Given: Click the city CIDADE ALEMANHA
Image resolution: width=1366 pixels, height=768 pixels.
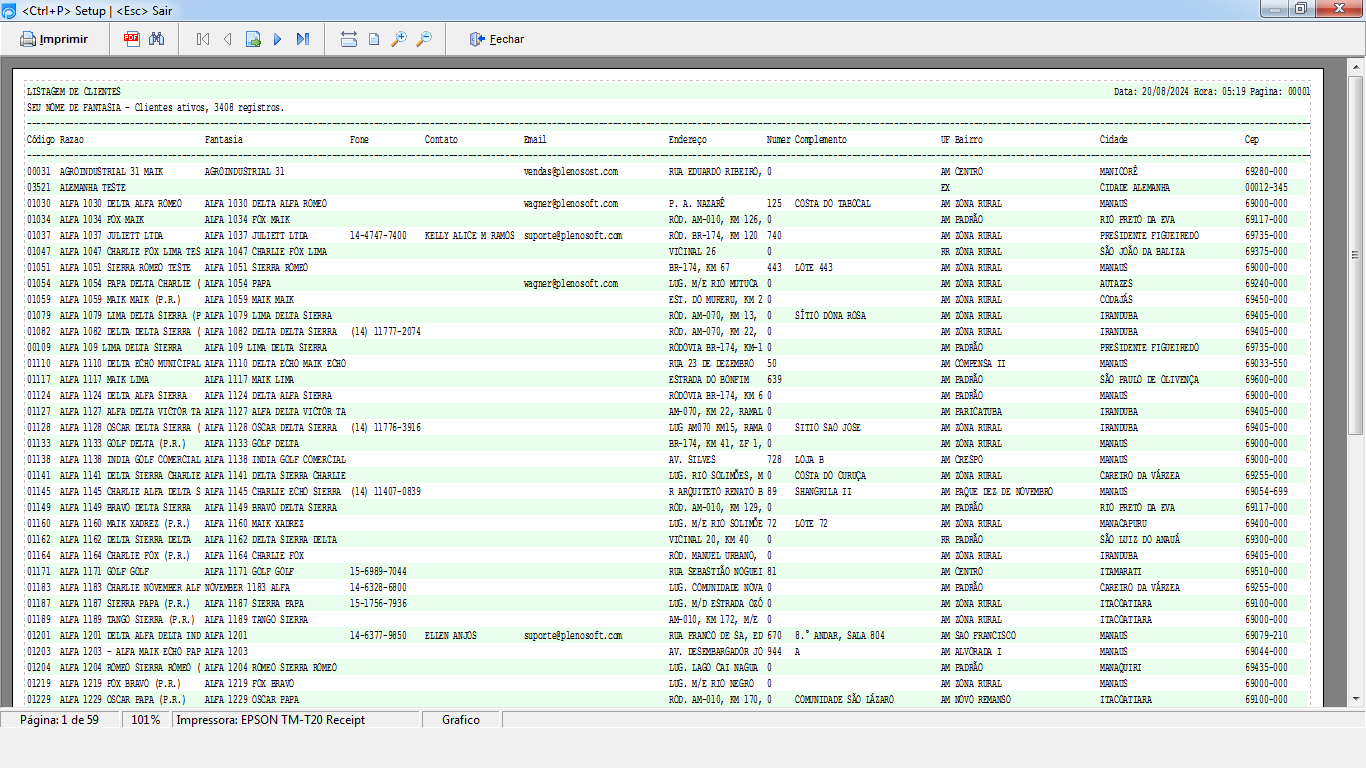Looking at the screenshot, I should tap(1136, 188).
